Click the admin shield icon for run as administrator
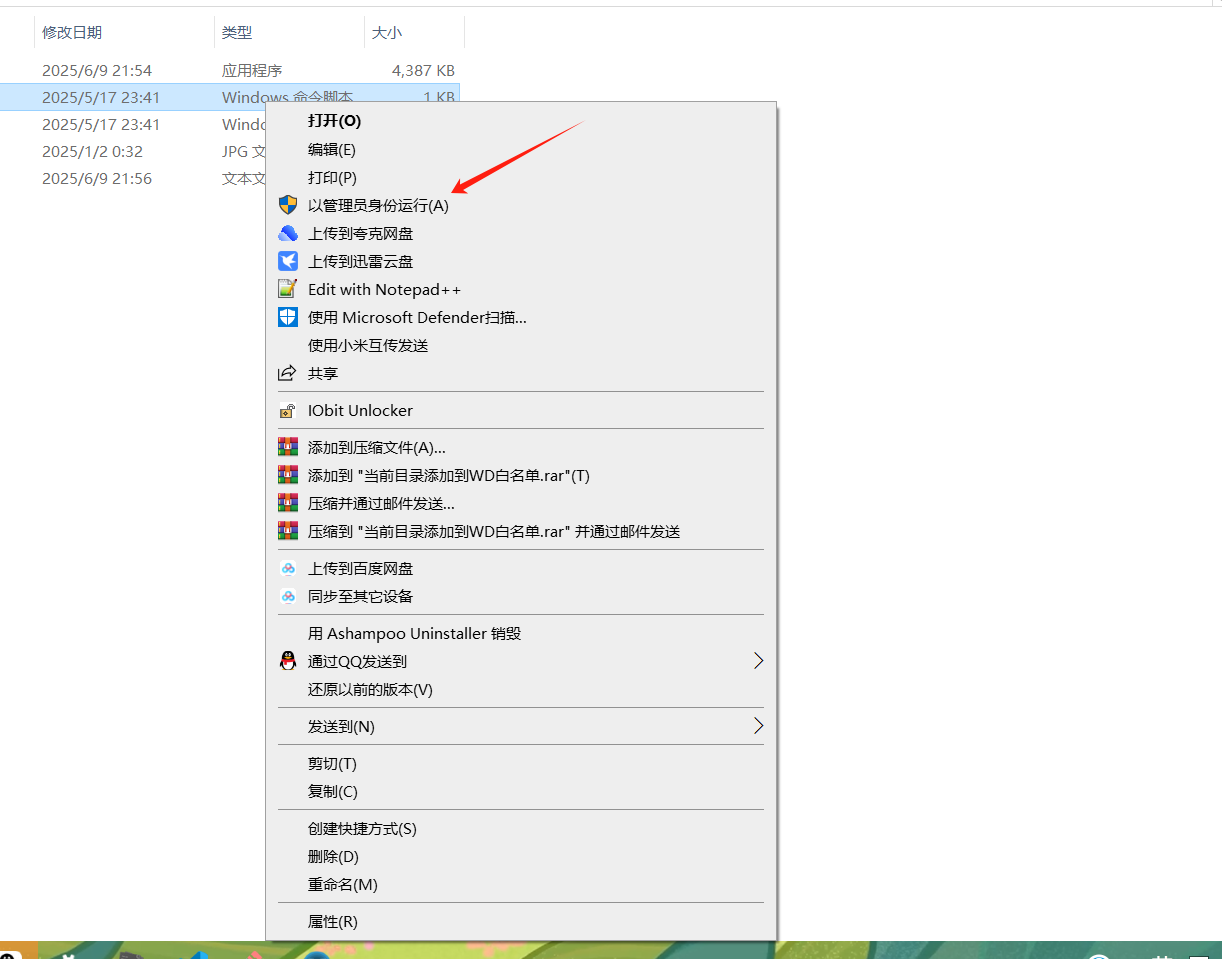 pyautogui.click(x=288, y=205)
